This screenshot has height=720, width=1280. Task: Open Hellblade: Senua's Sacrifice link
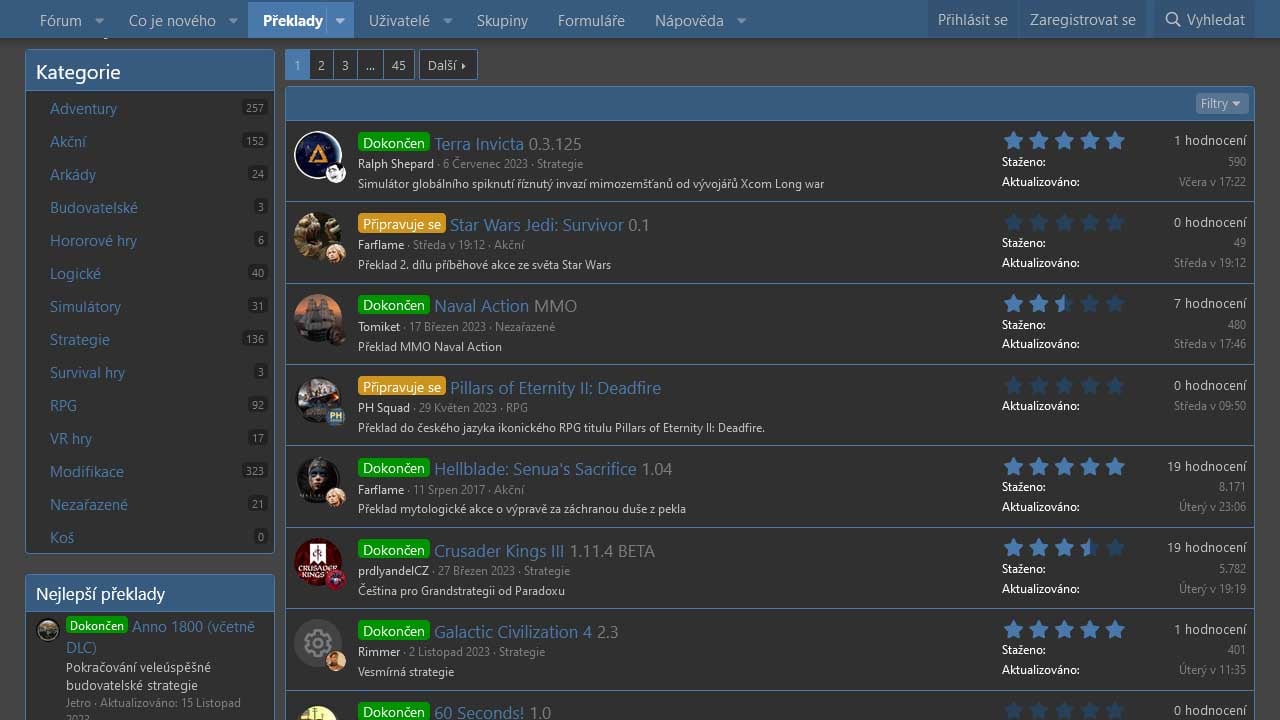coord(535,469)
